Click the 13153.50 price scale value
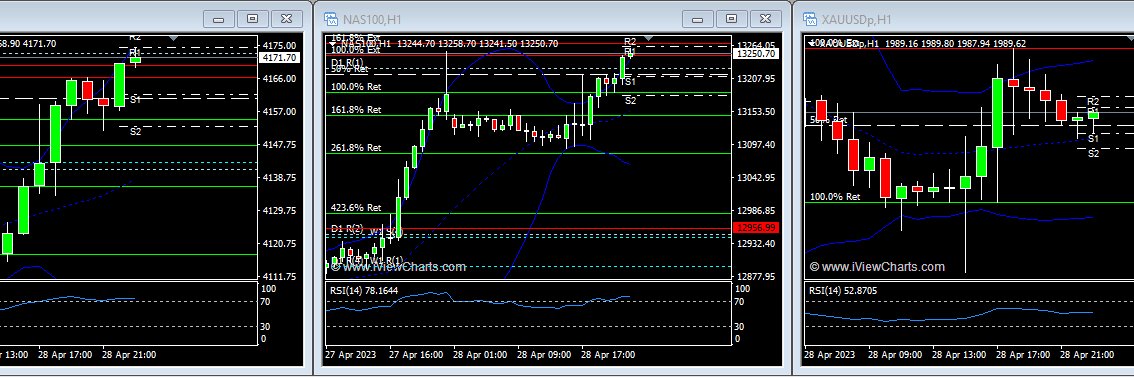Image resolution: width=1134 pixels, height=378 pixels. click(x=755, y=111)
